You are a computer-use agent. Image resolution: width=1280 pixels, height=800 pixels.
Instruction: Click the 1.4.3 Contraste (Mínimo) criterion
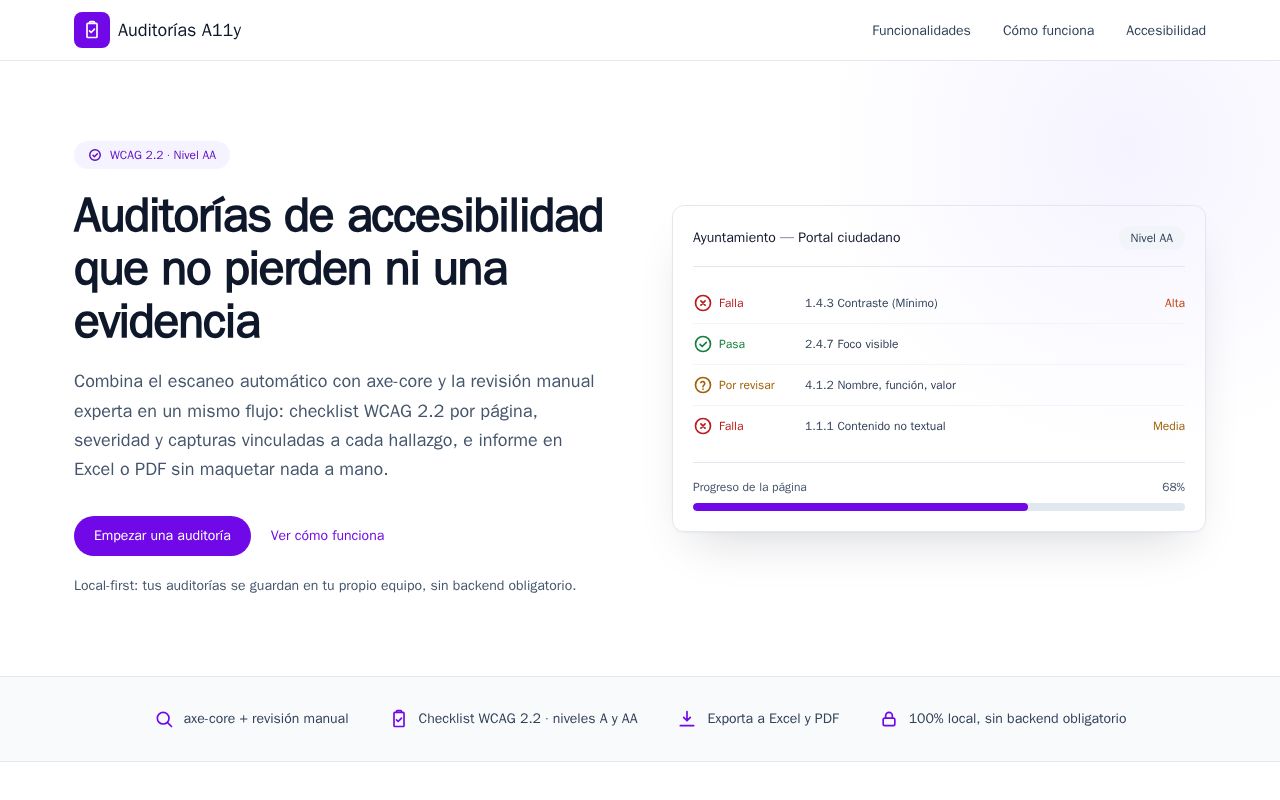[871, 303]
